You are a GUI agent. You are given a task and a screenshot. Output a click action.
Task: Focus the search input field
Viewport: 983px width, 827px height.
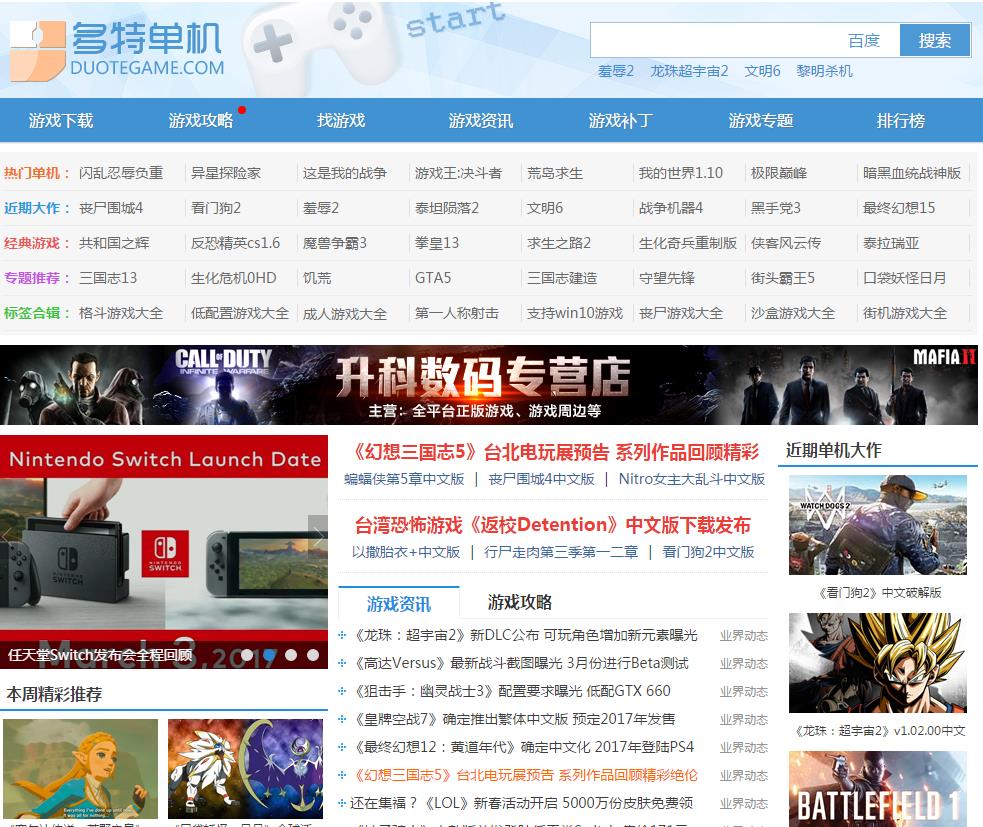click(715, 41)
